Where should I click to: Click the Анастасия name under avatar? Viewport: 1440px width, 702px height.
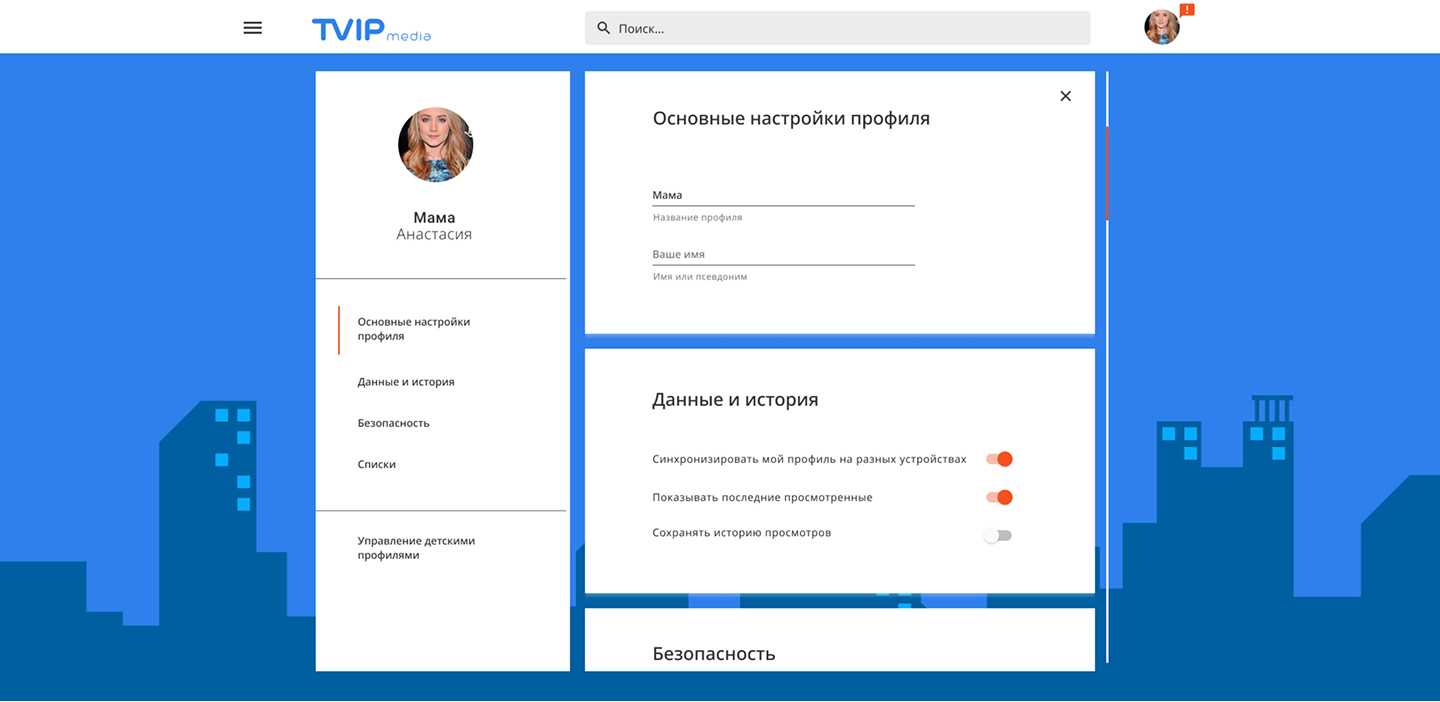pyautogui.click(x=434, y=234)
